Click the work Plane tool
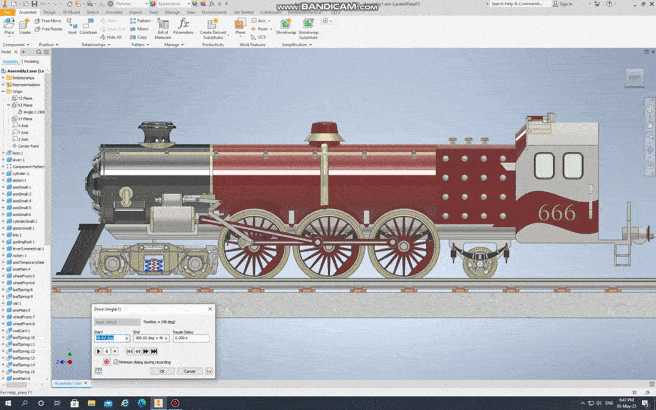The width and height of the screenshot is (656, 410). tap(240, 26)
